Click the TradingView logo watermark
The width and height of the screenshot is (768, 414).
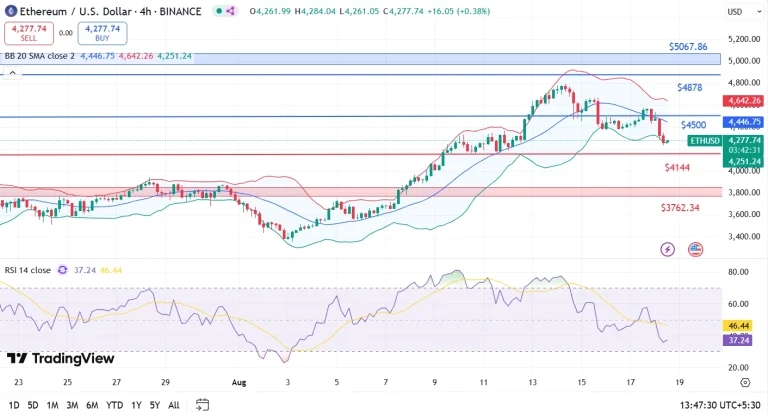click(x=60, y=358)
